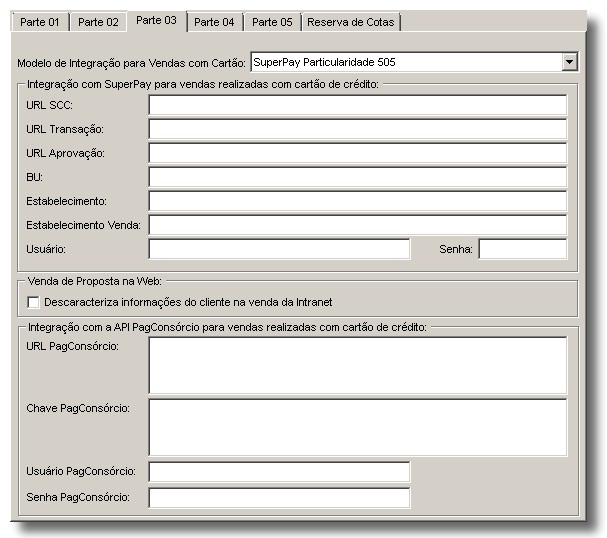Focus the Chave PagConsórcio text area
This screenshot has height=538, width=607.
358,428
